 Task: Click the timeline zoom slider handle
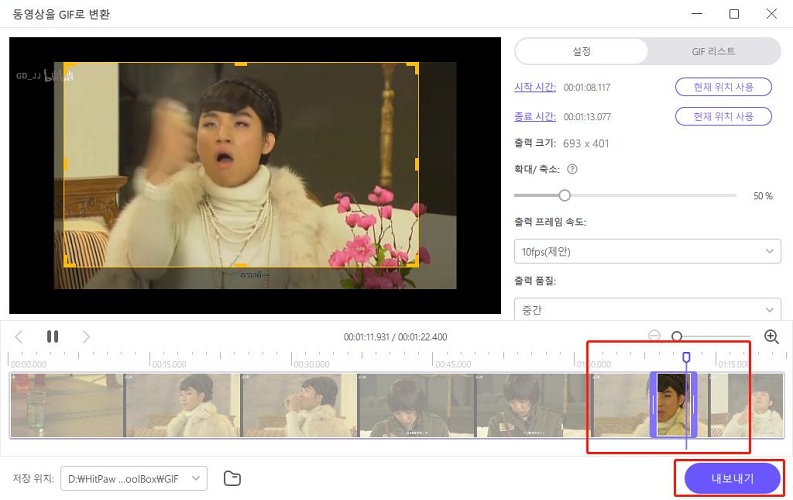(x=677, y=337)
